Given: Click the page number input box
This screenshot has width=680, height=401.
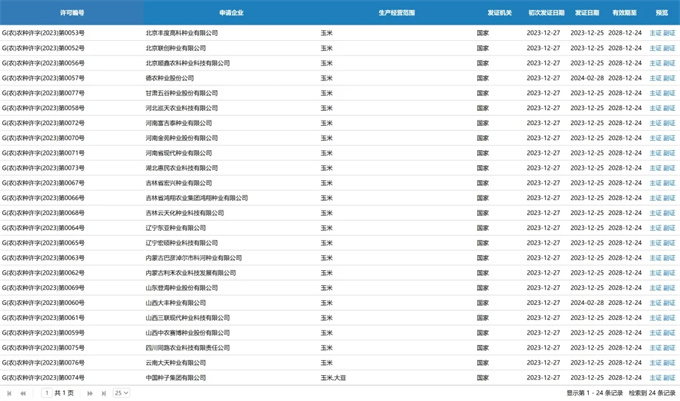Looking at the screenshot, I should (47, 393).
